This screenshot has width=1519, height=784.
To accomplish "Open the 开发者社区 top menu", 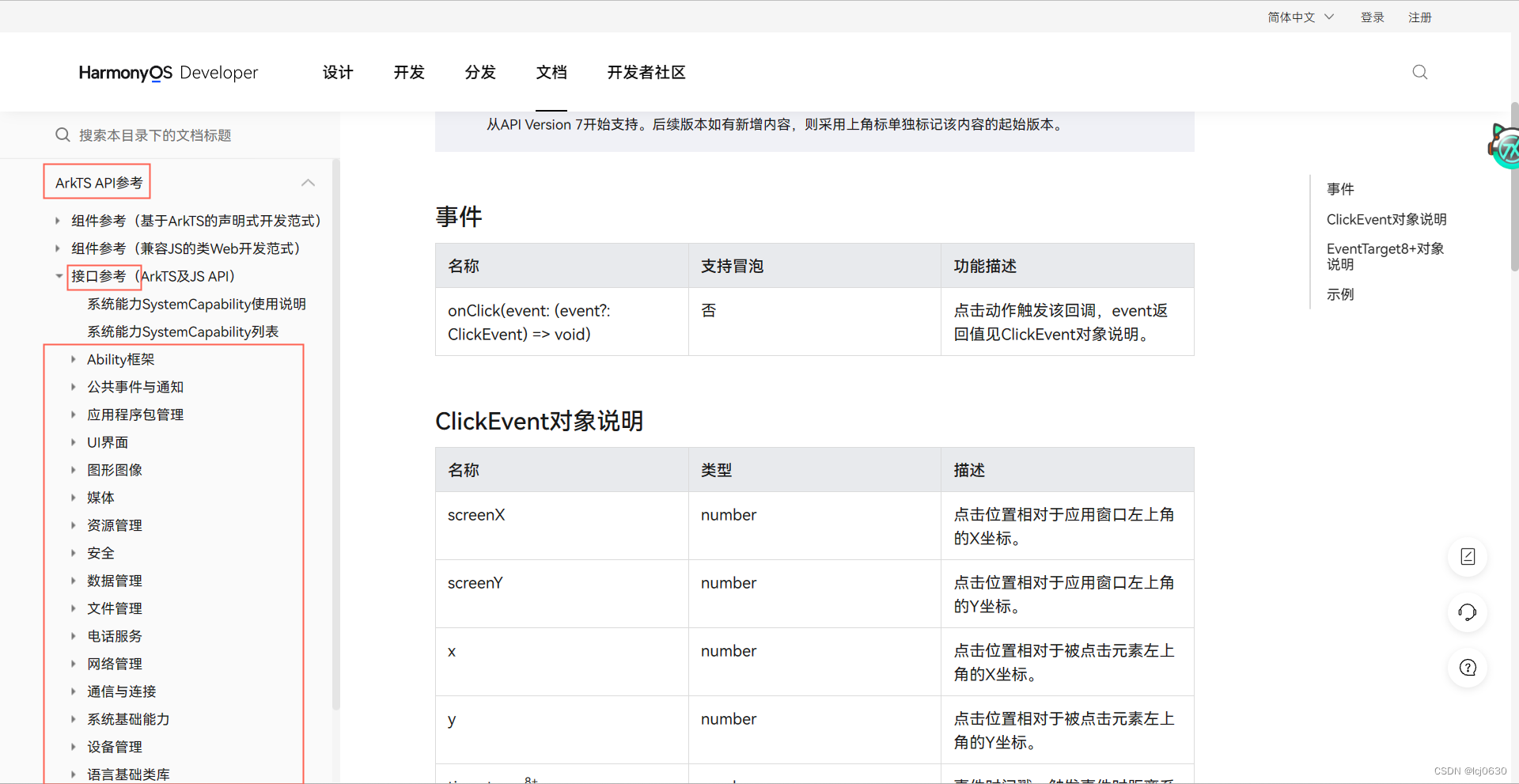I will (646, 73).
